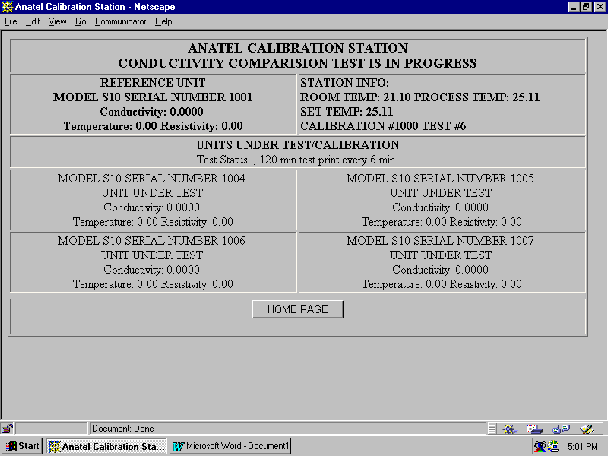Click the HOME PAGE button
608x456 pixels.
(x=298, y=309)
